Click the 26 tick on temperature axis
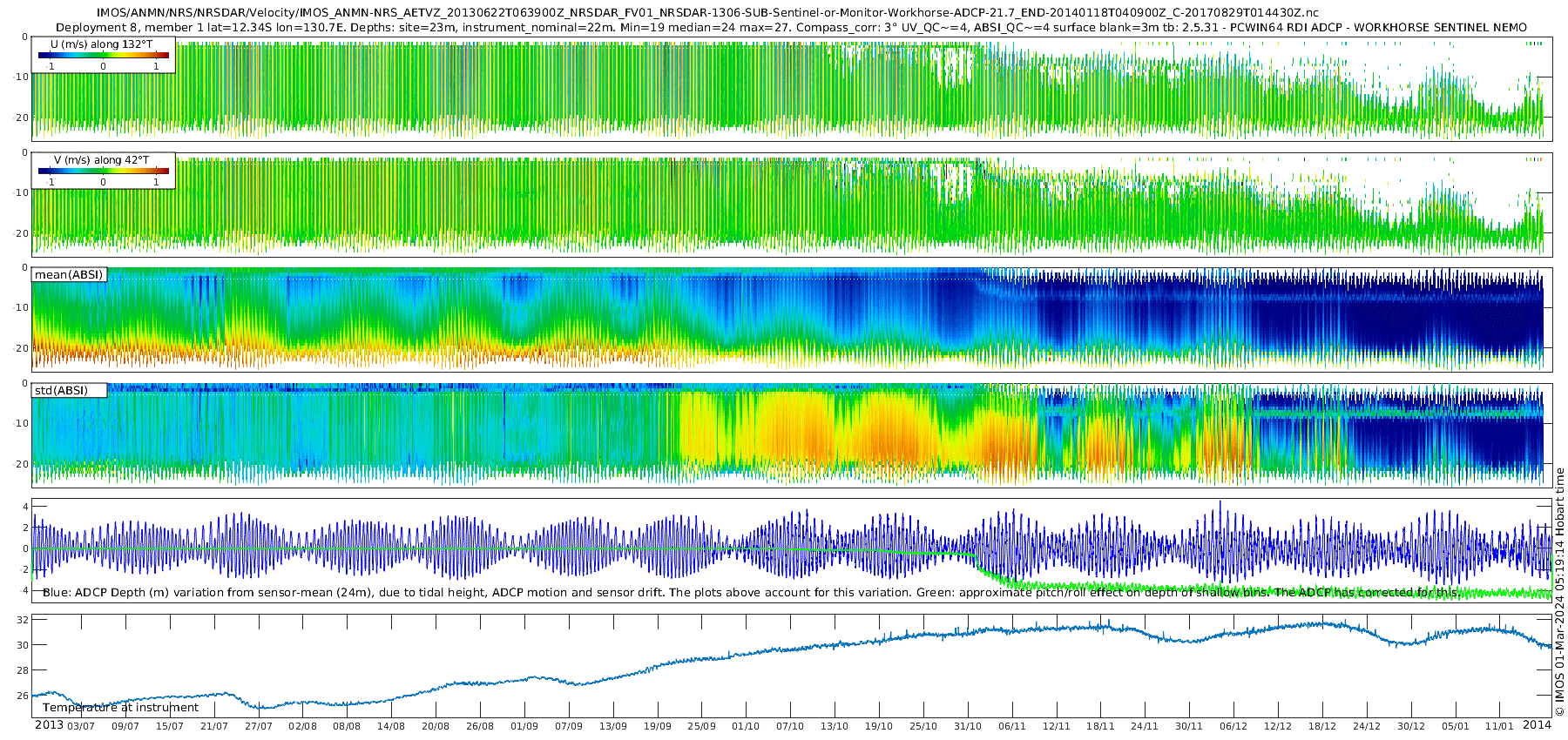1568x740 pixels. 24,696
